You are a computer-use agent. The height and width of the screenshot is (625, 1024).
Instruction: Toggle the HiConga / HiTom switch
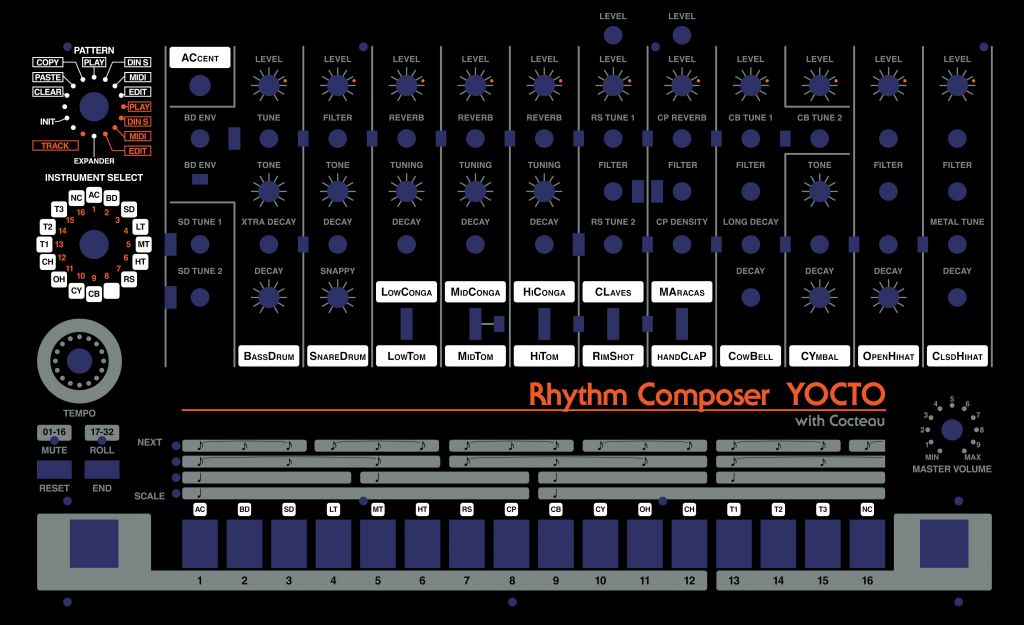pos(544,324)
